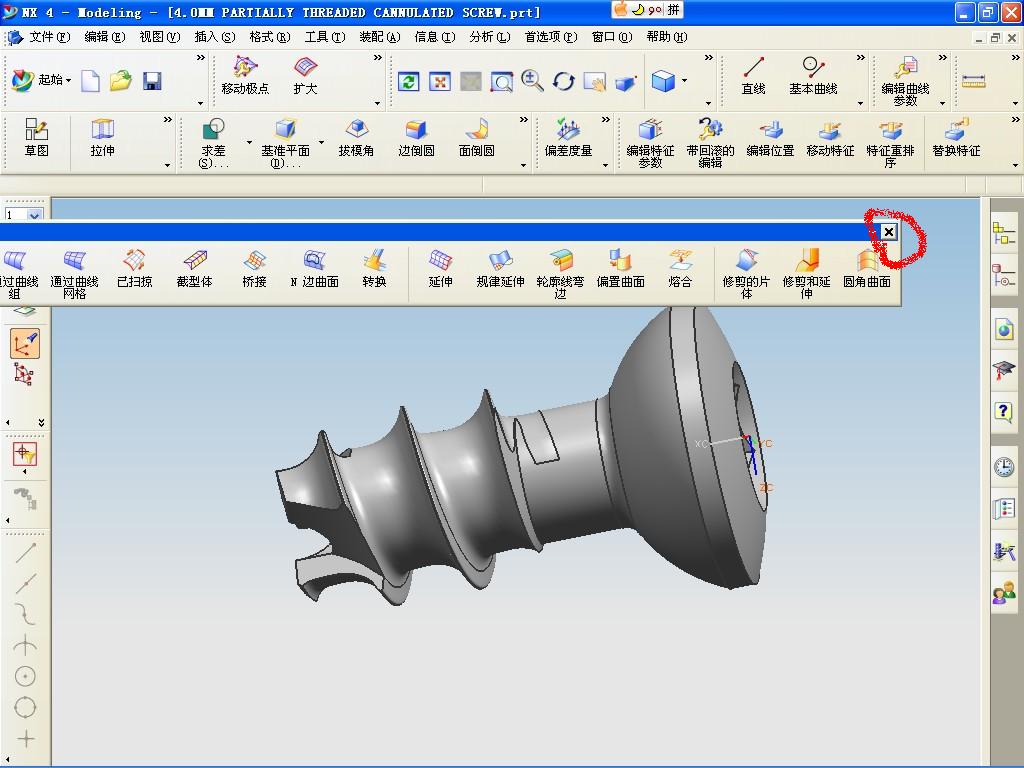
Task: Select the 直线 (Line) tool
Action: point(753,76)
